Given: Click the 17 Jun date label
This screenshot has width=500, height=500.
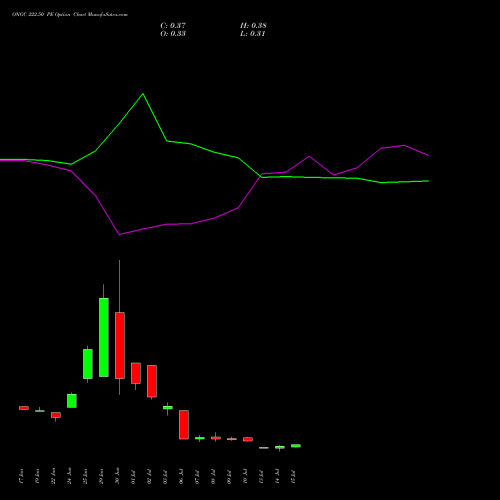Looking at the screenshot, I should click(x=21, y=476).
